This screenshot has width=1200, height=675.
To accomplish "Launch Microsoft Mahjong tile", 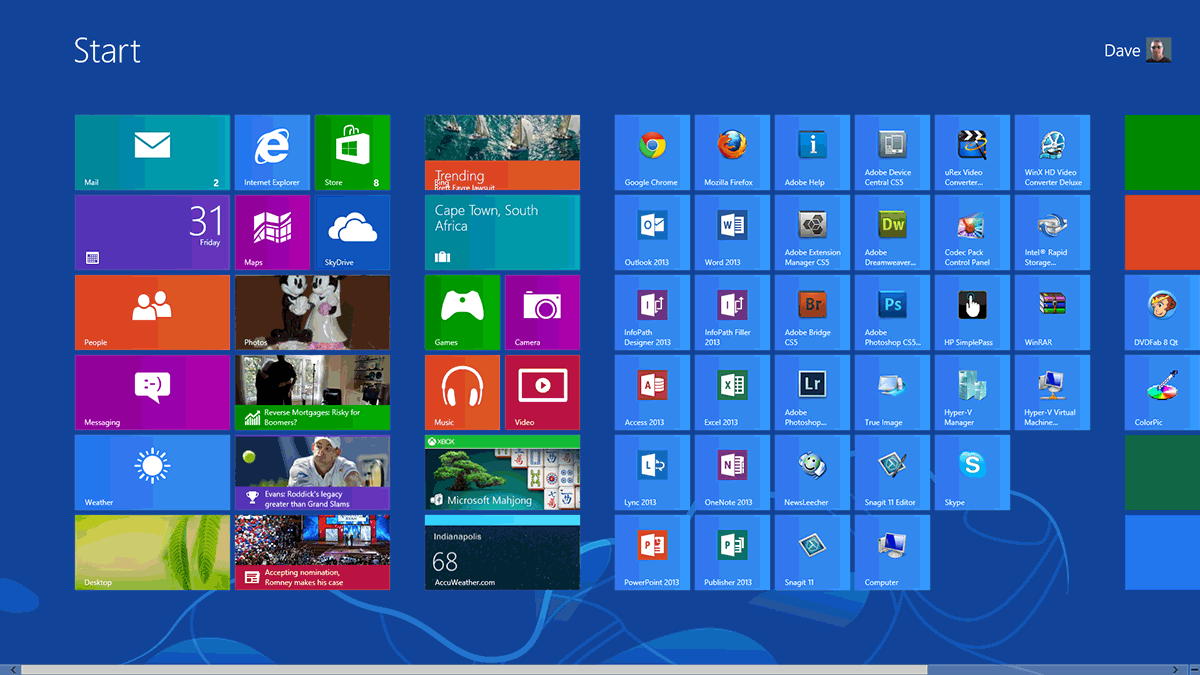I will tap(502, 472).
